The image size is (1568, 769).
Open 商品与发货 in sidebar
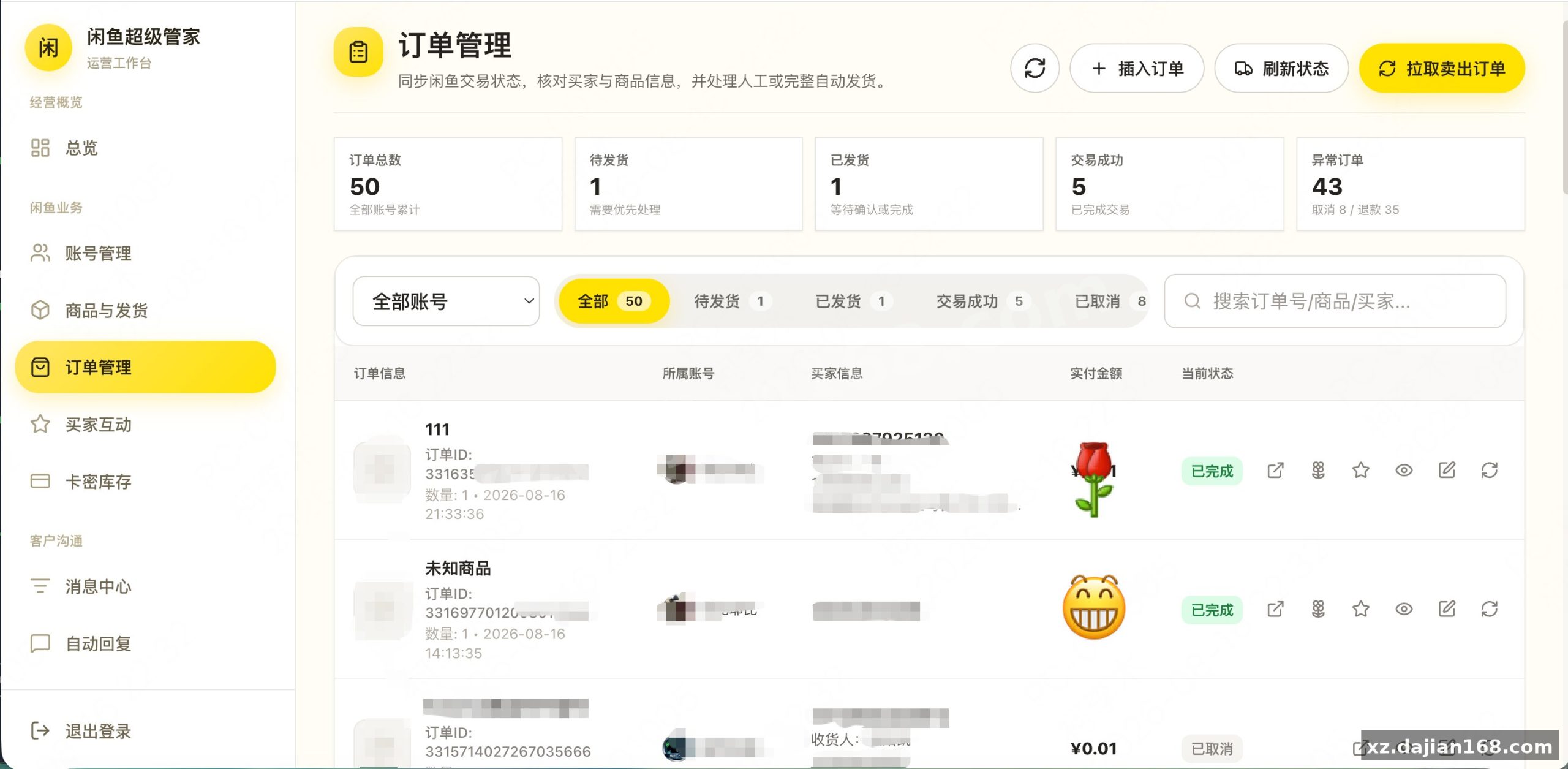[145, 310]
